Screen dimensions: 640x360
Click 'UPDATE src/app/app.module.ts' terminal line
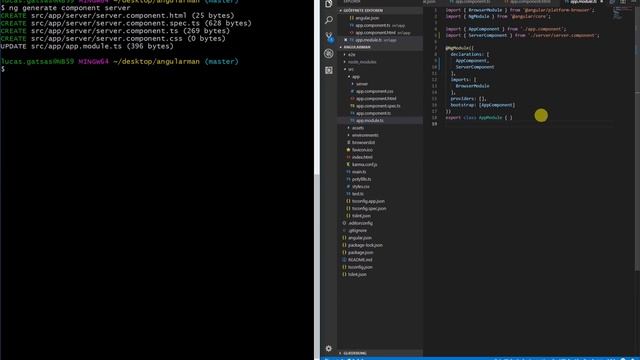(87, 47)
